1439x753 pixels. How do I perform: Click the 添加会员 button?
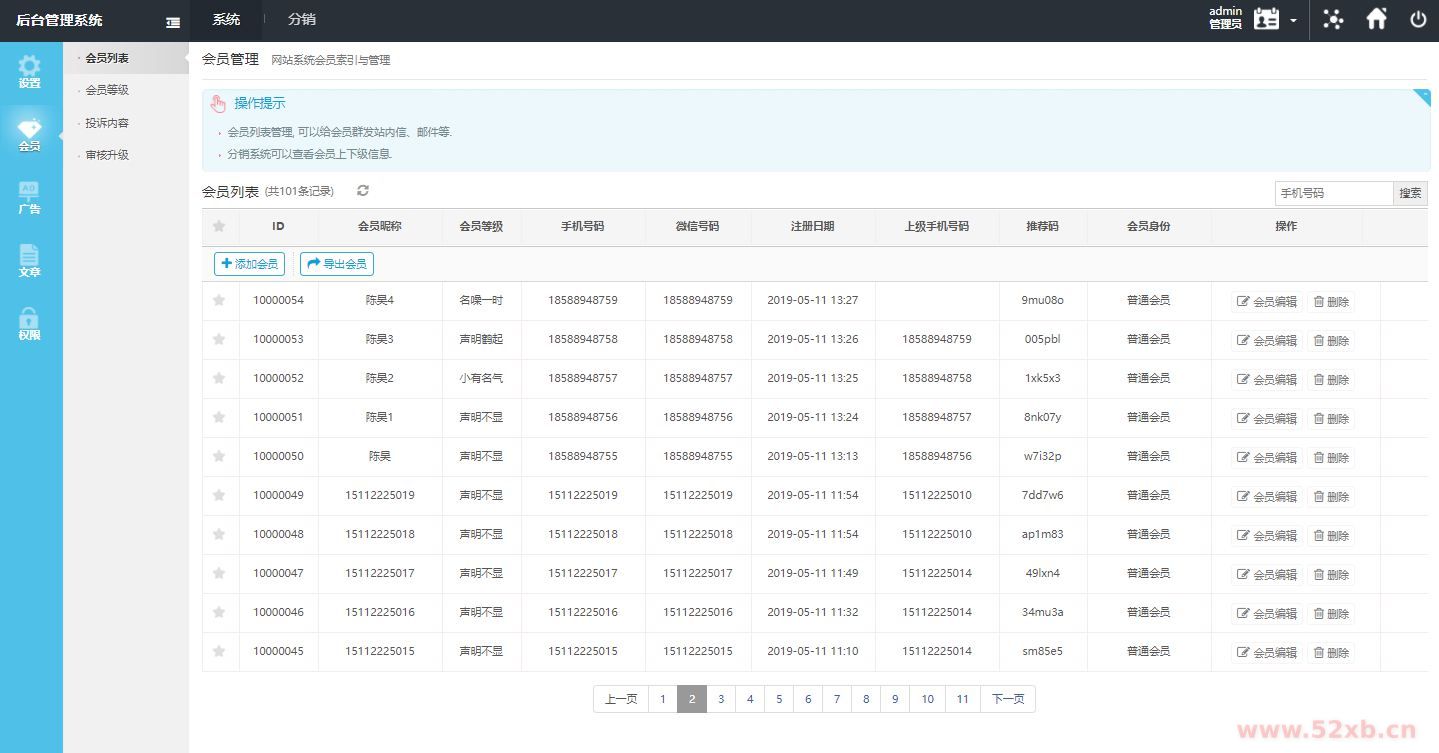tap(249, 264)
